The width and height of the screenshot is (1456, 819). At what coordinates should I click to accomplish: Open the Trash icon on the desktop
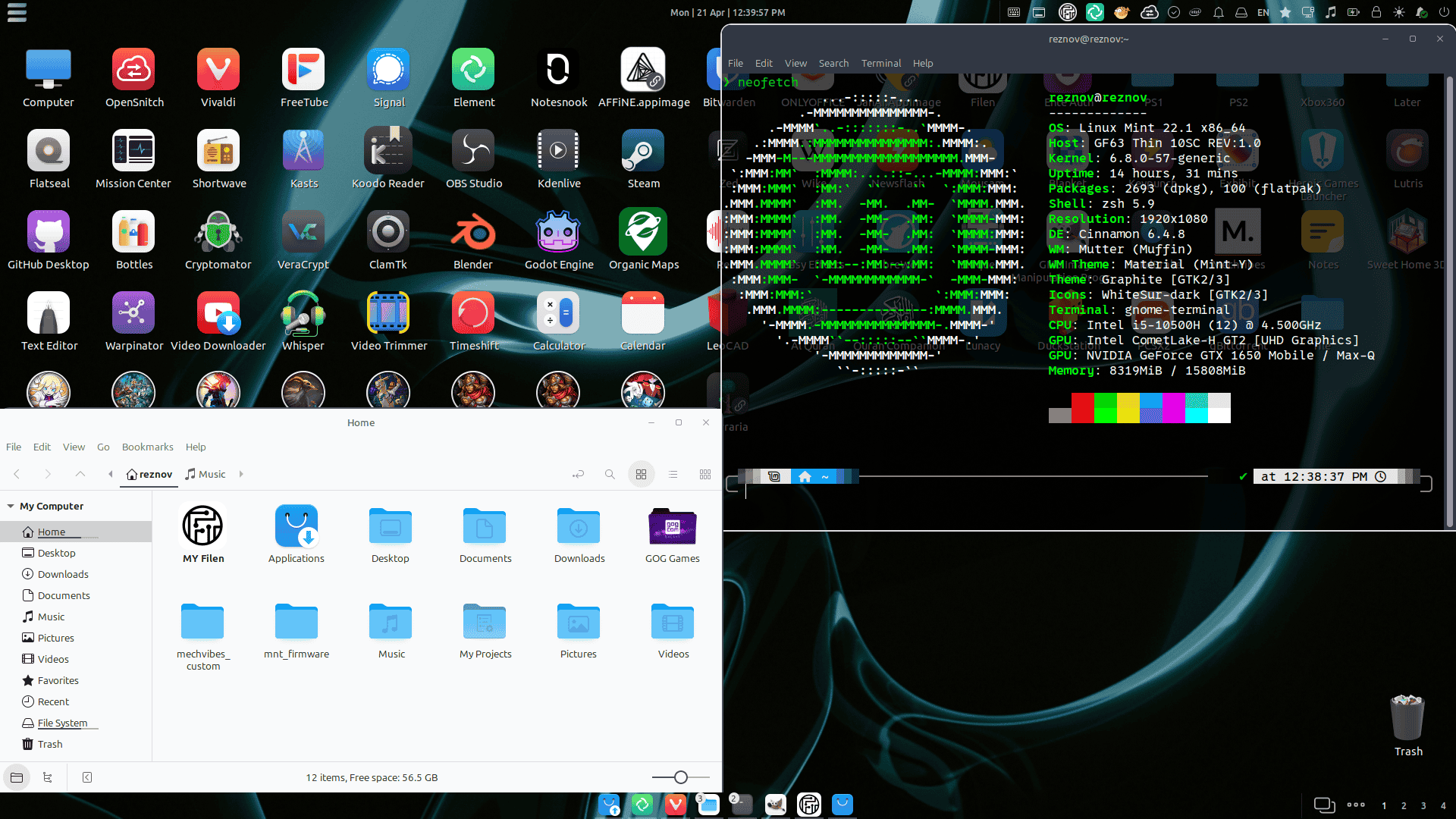tap(1407, 726)
